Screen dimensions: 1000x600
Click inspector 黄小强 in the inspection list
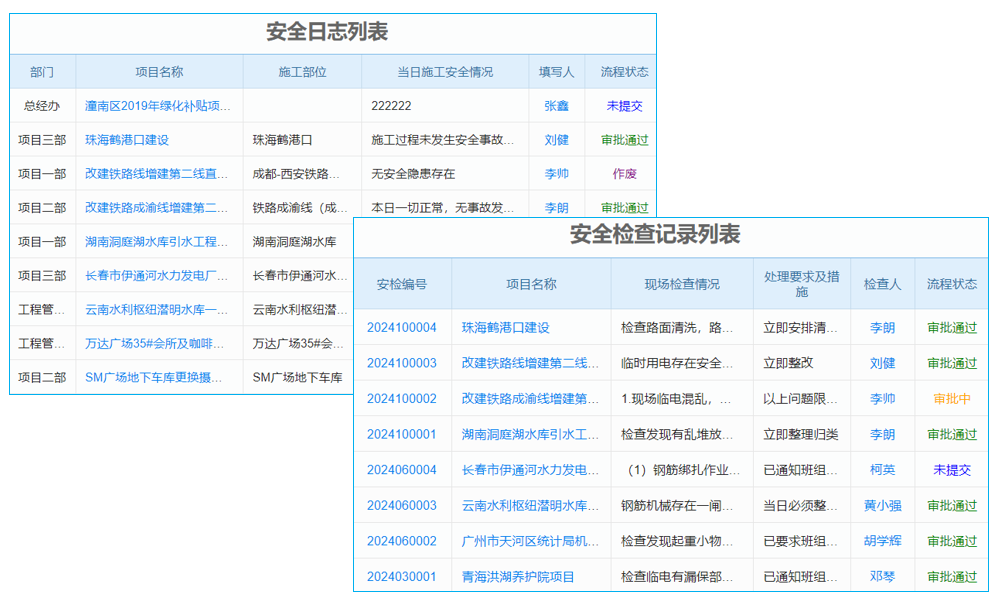click(879, 505)
